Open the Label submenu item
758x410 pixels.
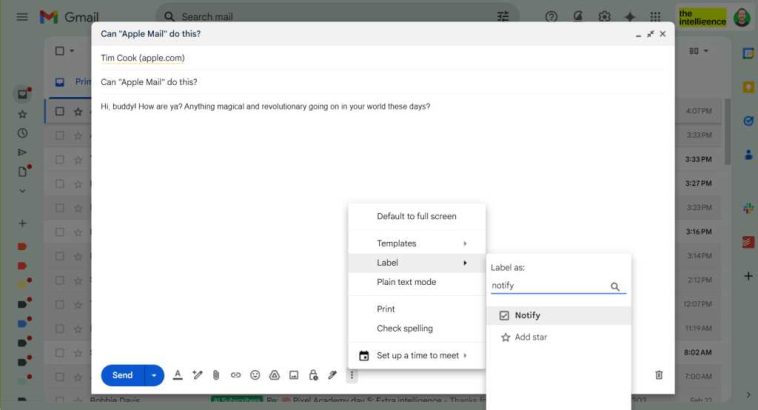coord(417,263)
